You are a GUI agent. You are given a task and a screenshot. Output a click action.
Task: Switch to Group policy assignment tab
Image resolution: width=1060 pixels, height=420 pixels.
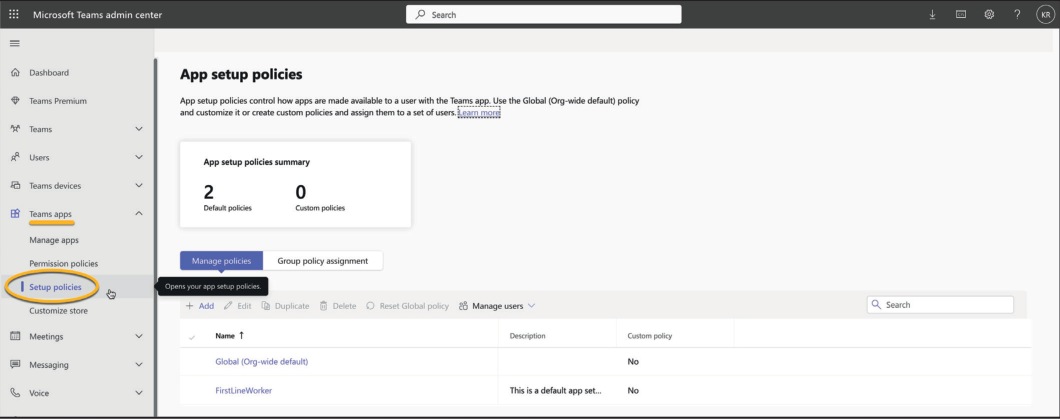[x=322, y=260]
